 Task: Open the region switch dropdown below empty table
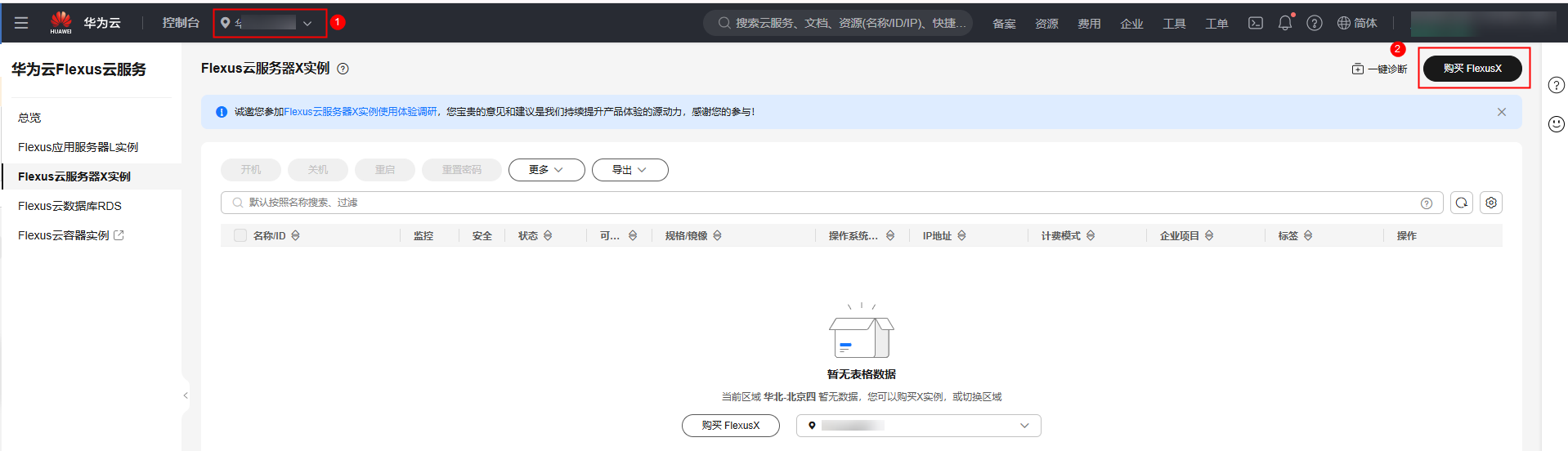click(x=919, y=426)
